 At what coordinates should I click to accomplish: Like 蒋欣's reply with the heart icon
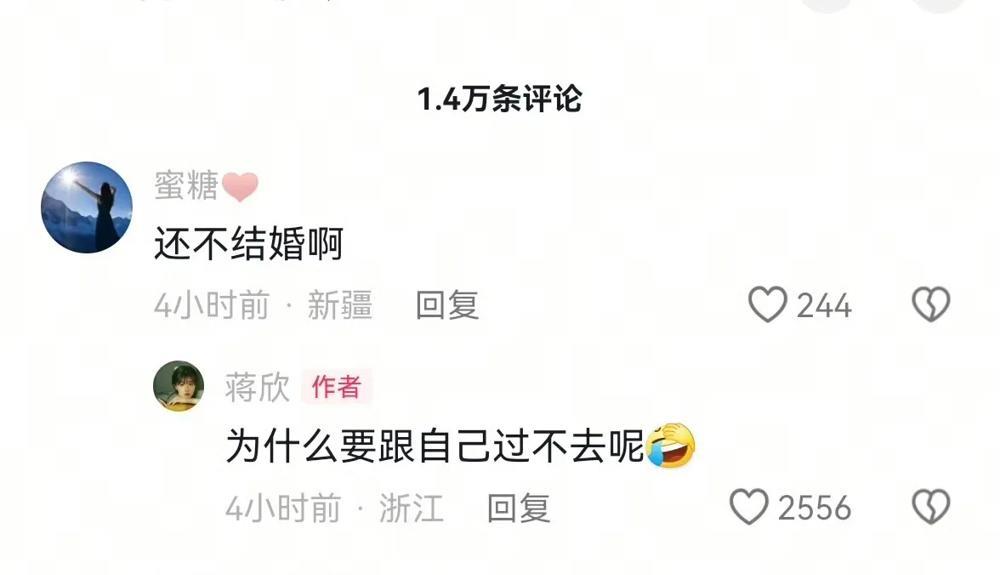(x=749, y=507)
